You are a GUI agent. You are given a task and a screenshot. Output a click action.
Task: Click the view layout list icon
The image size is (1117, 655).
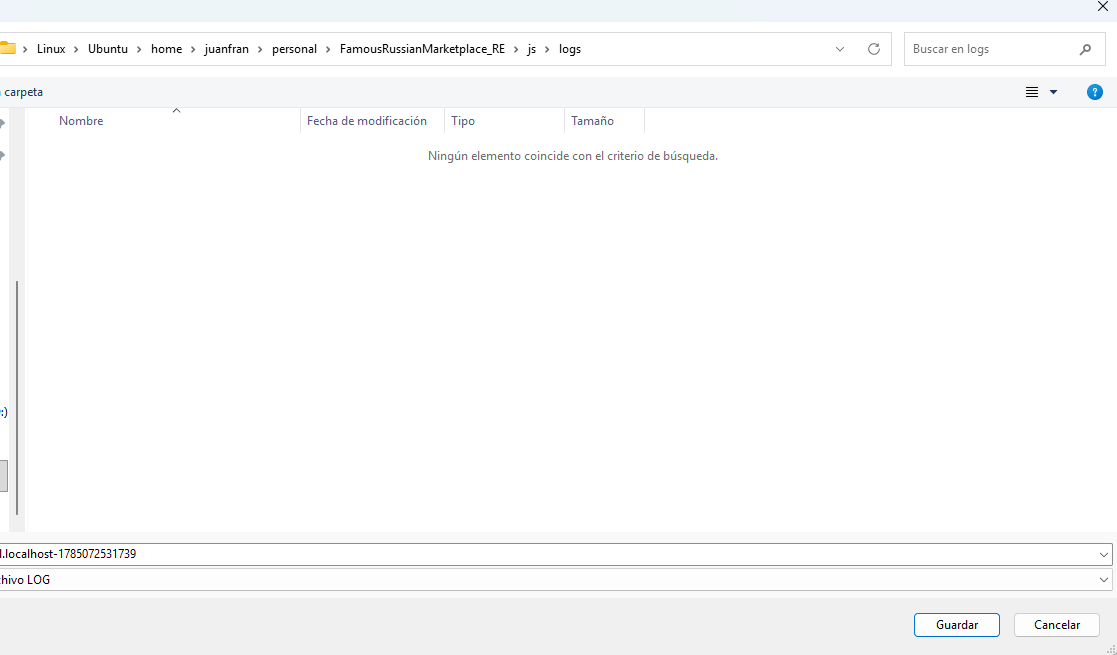(1032, 92)
